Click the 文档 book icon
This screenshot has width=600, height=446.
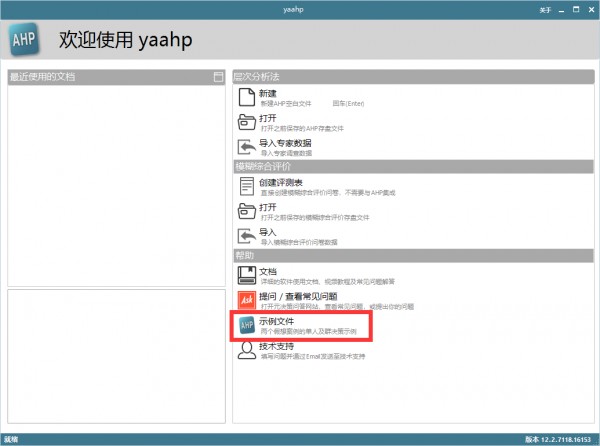(x=246, y=275)
